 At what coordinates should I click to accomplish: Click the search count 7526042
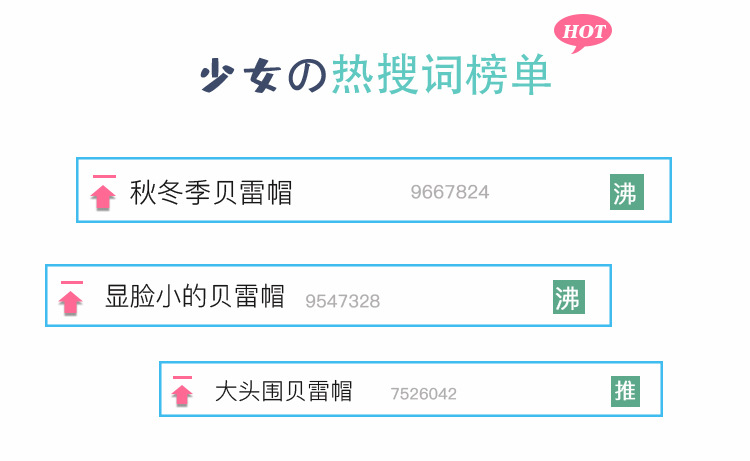click(423, 394)
